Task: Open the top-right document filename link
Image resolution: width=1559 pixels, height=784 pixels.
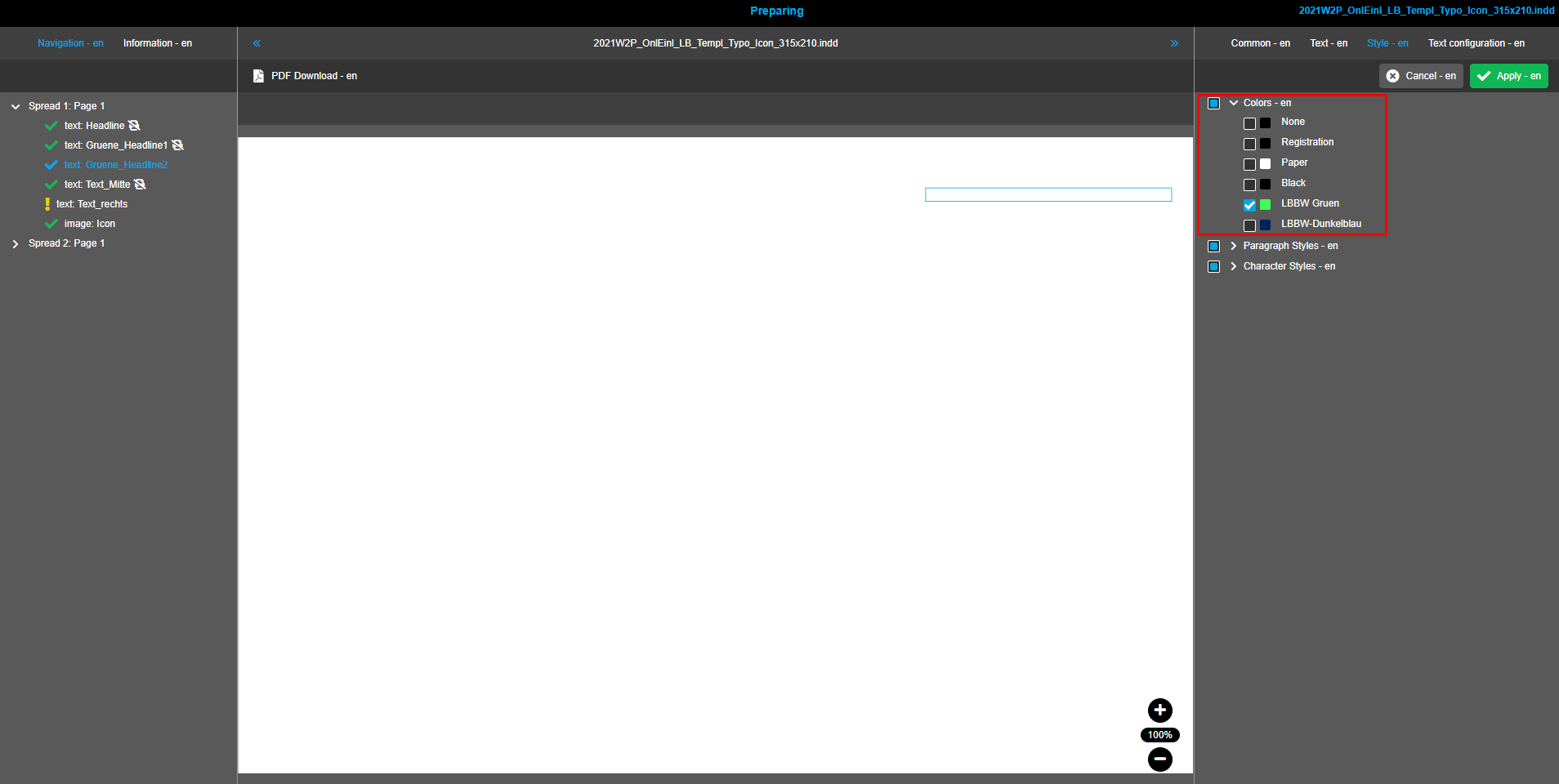Action: pyautogui.click(x=1427, y=11)
